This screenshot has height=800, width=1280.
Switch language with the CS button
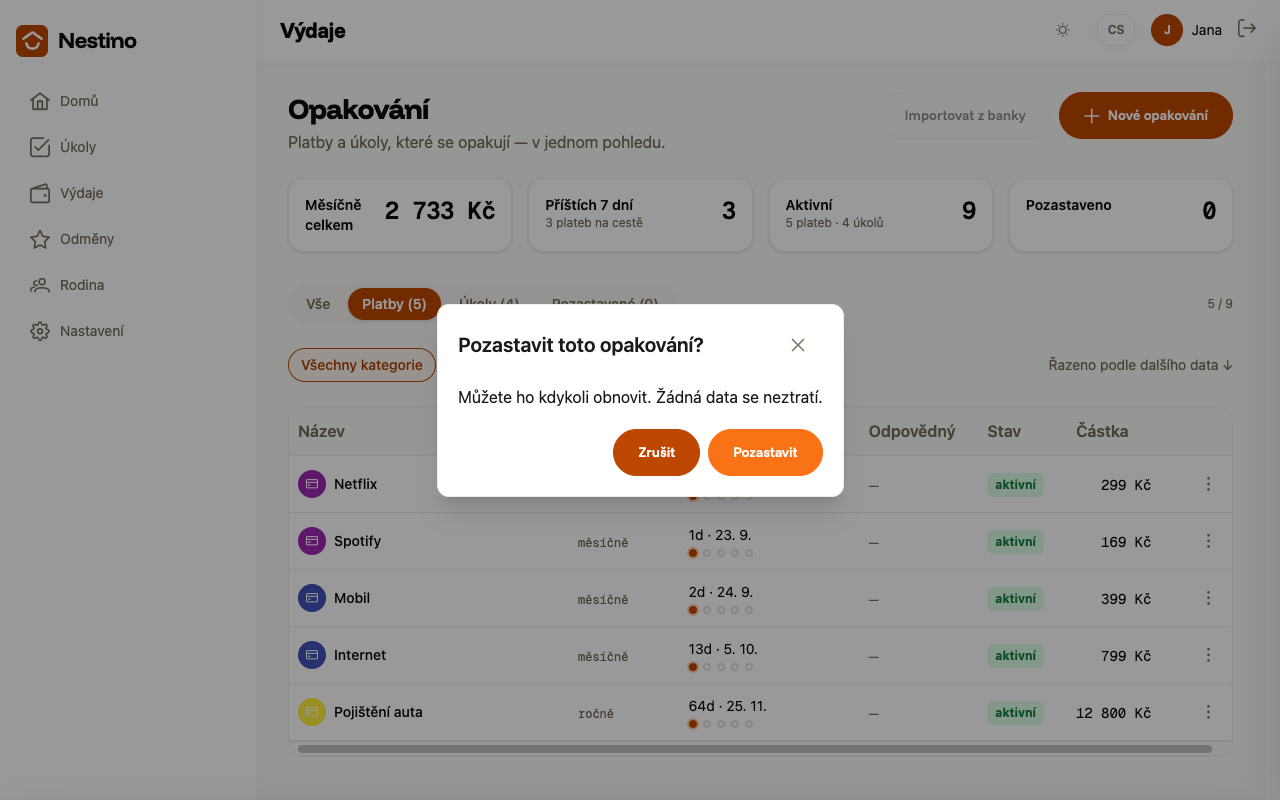1116,30
